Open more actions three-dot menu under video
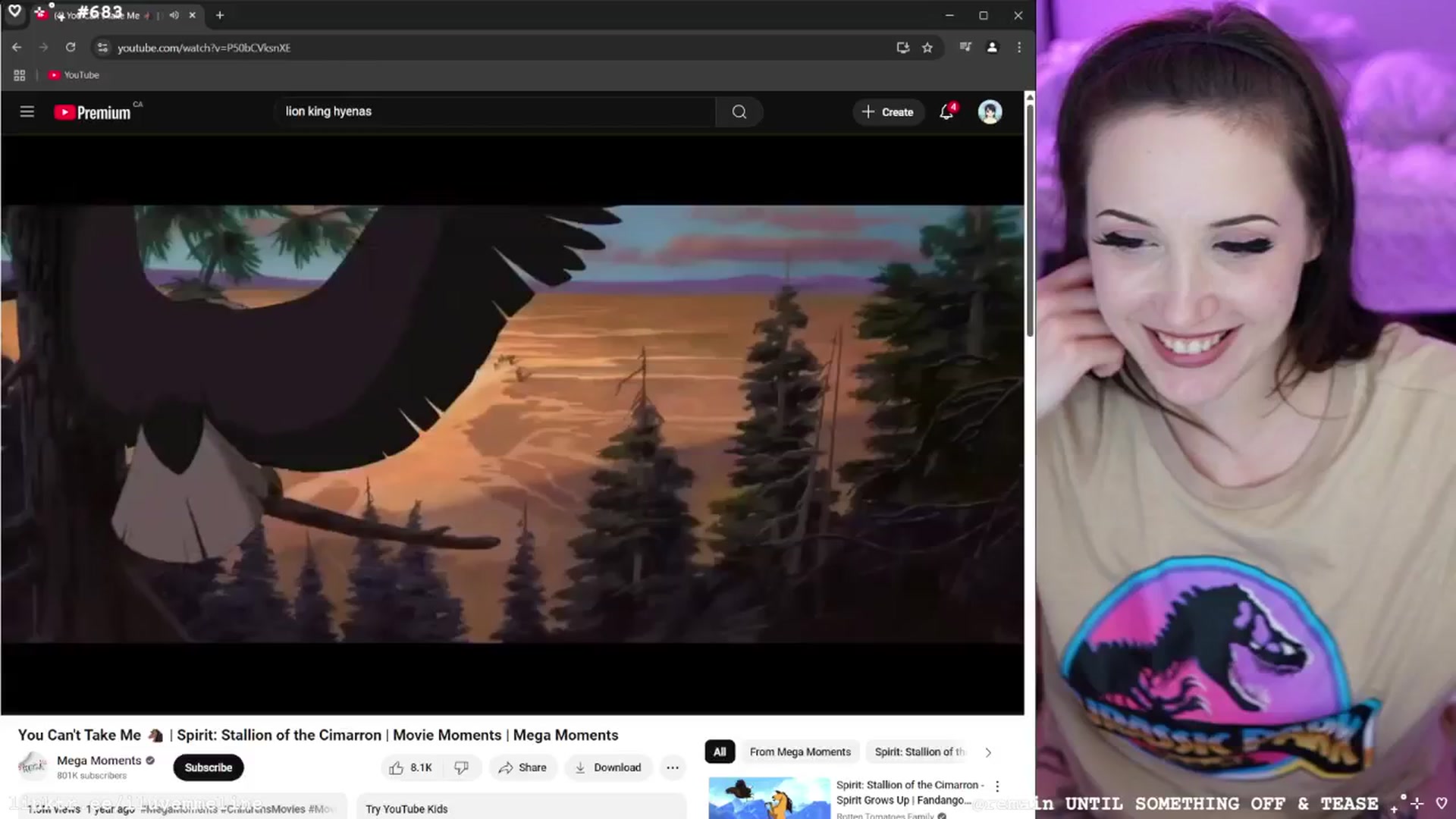Image resolution: width=1456 pixels, height=819 pixels. click(x=673, y=767)
